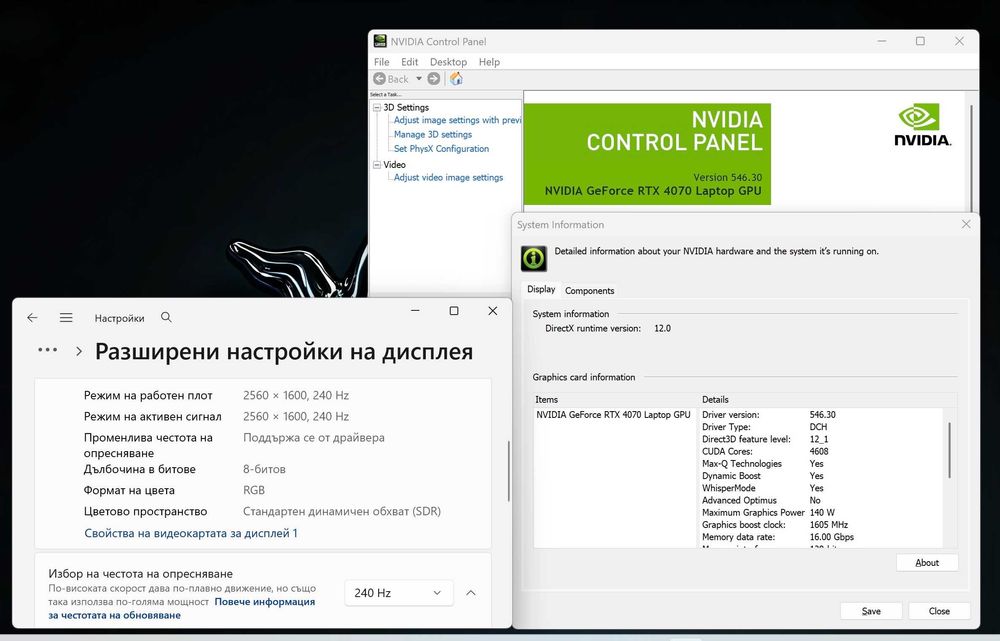
Task: Click the WhisperMode row label
Action: click(x=728, y=488)
